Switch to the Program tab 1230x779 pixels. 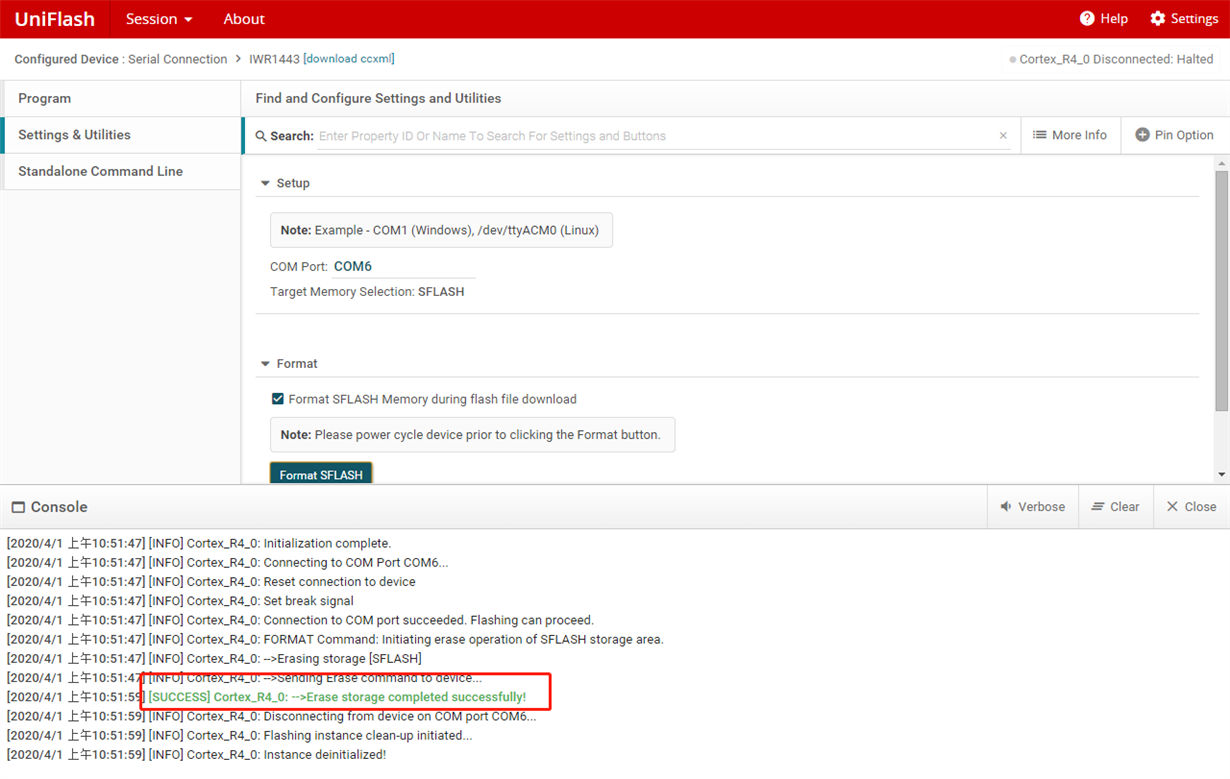click(x=121, y=98)
